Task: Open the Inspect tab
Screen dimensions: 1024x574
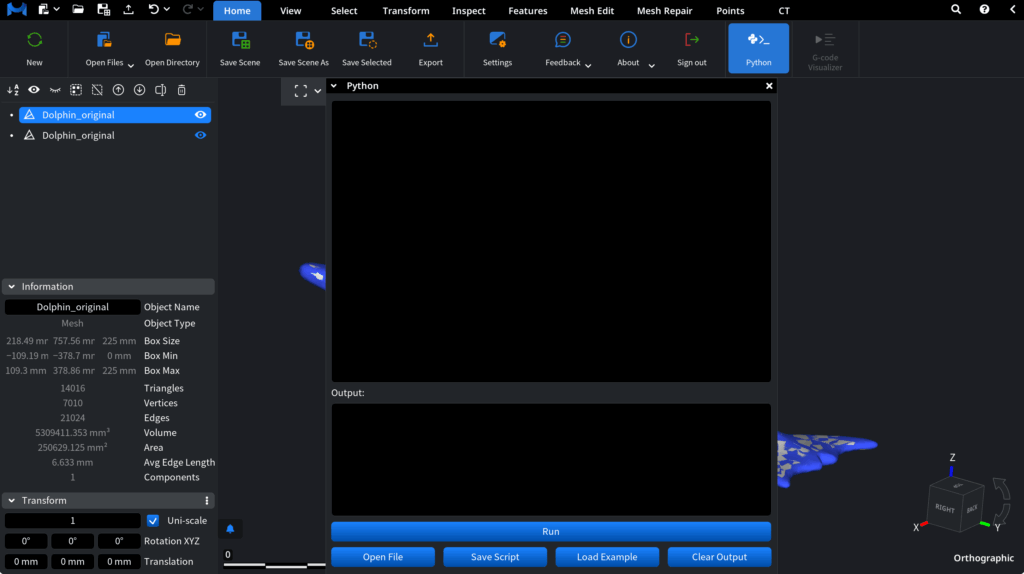Action: point(468,11)
